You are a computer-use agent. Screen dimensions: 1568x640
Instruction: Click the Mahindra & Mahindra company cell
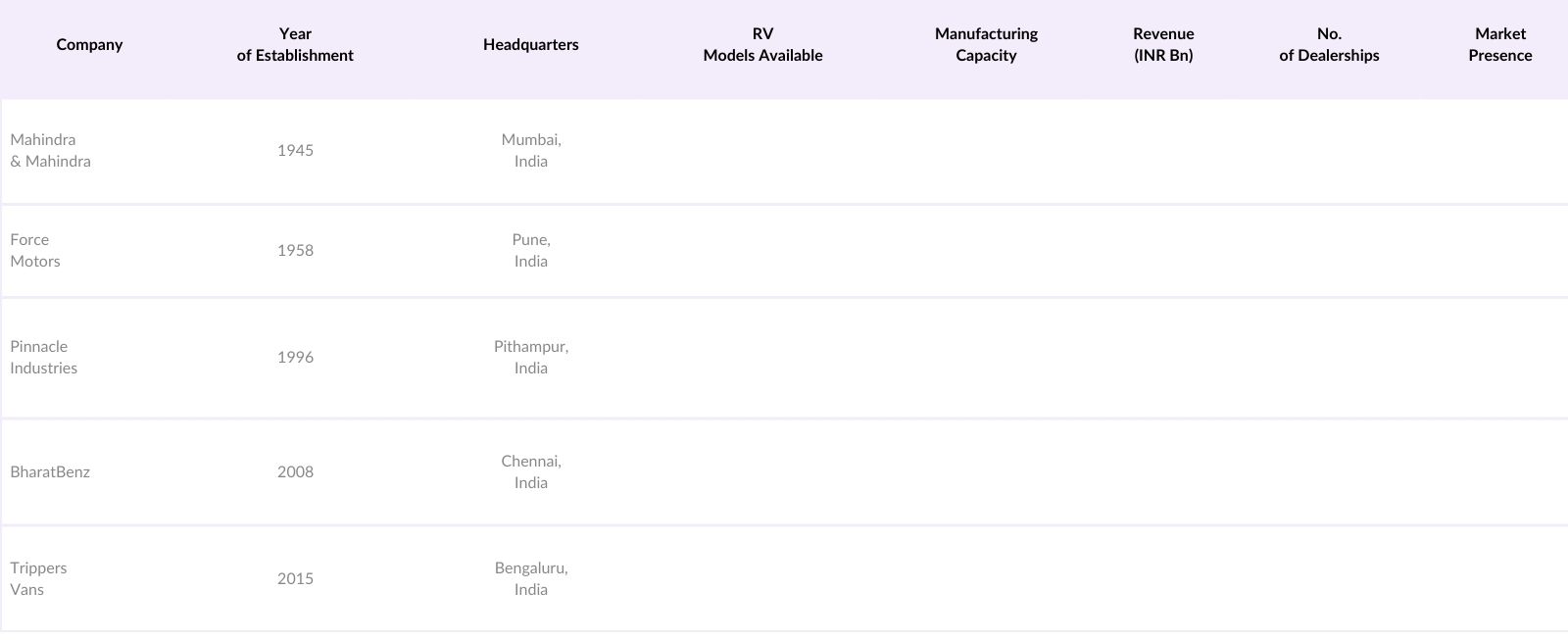click(x=50, y=151)
